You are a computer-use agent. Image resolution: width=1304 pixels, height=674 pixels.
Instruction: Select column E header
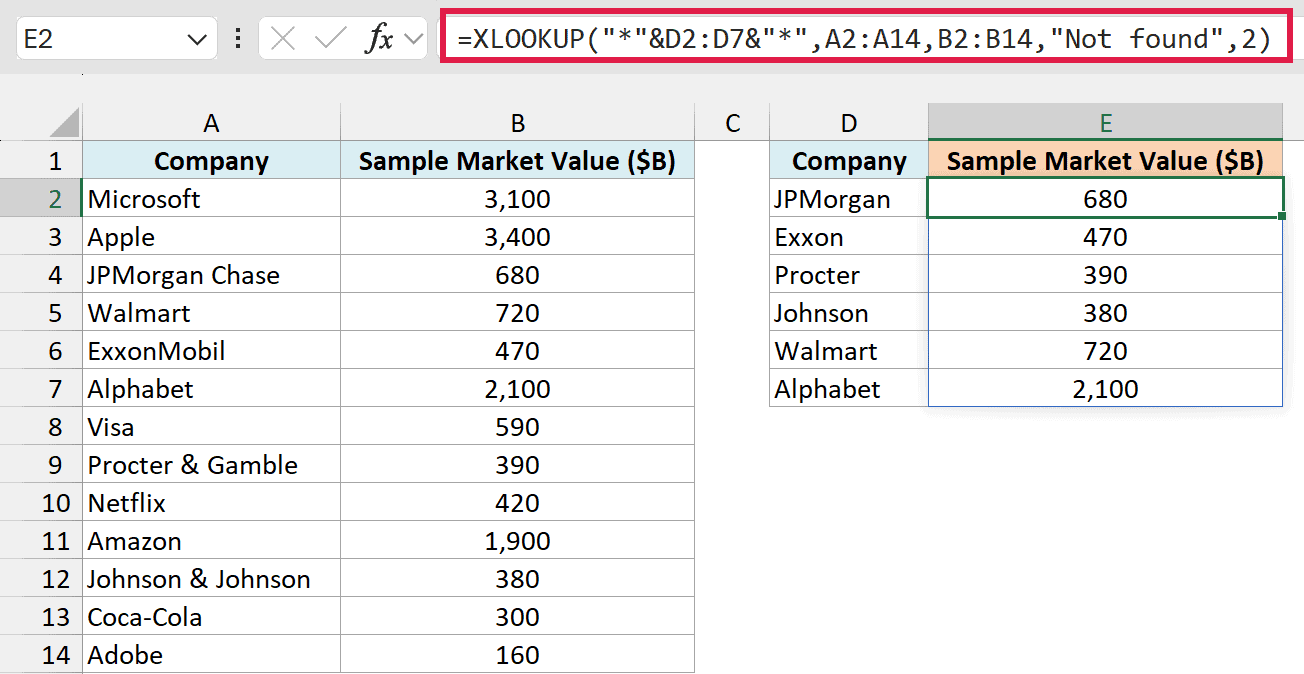[x=1105, y=123]
